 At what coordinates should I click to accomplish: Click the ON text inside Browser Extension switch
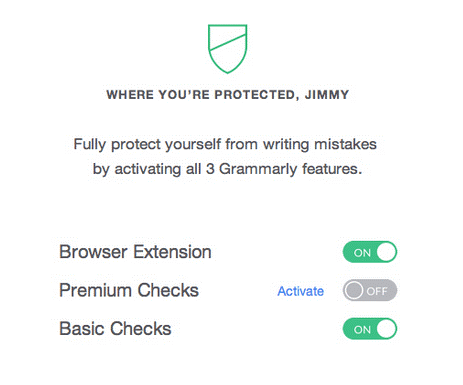pyautogui.click(x=362, y=253)
